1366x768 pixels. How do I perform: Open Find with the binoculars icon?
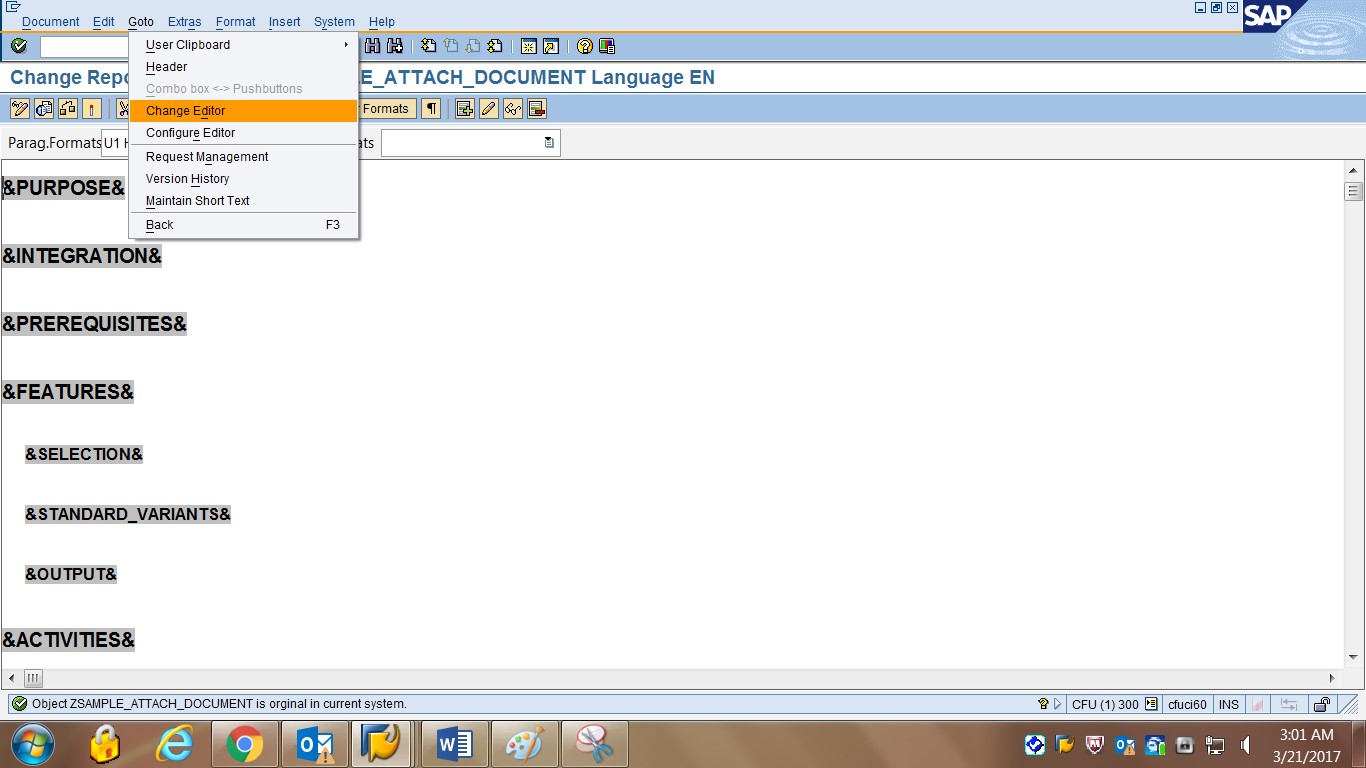[371, 46]
